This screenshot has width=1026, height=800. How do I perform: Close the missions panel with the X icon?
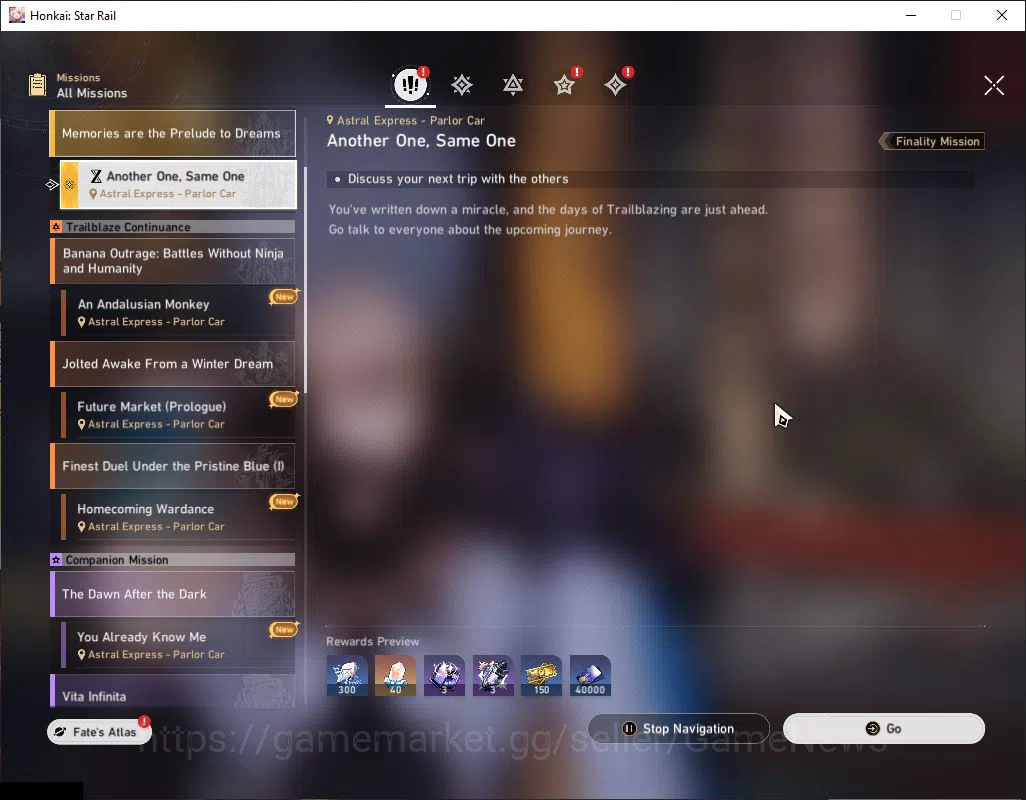pyautogui.click(x=994, y=85)
